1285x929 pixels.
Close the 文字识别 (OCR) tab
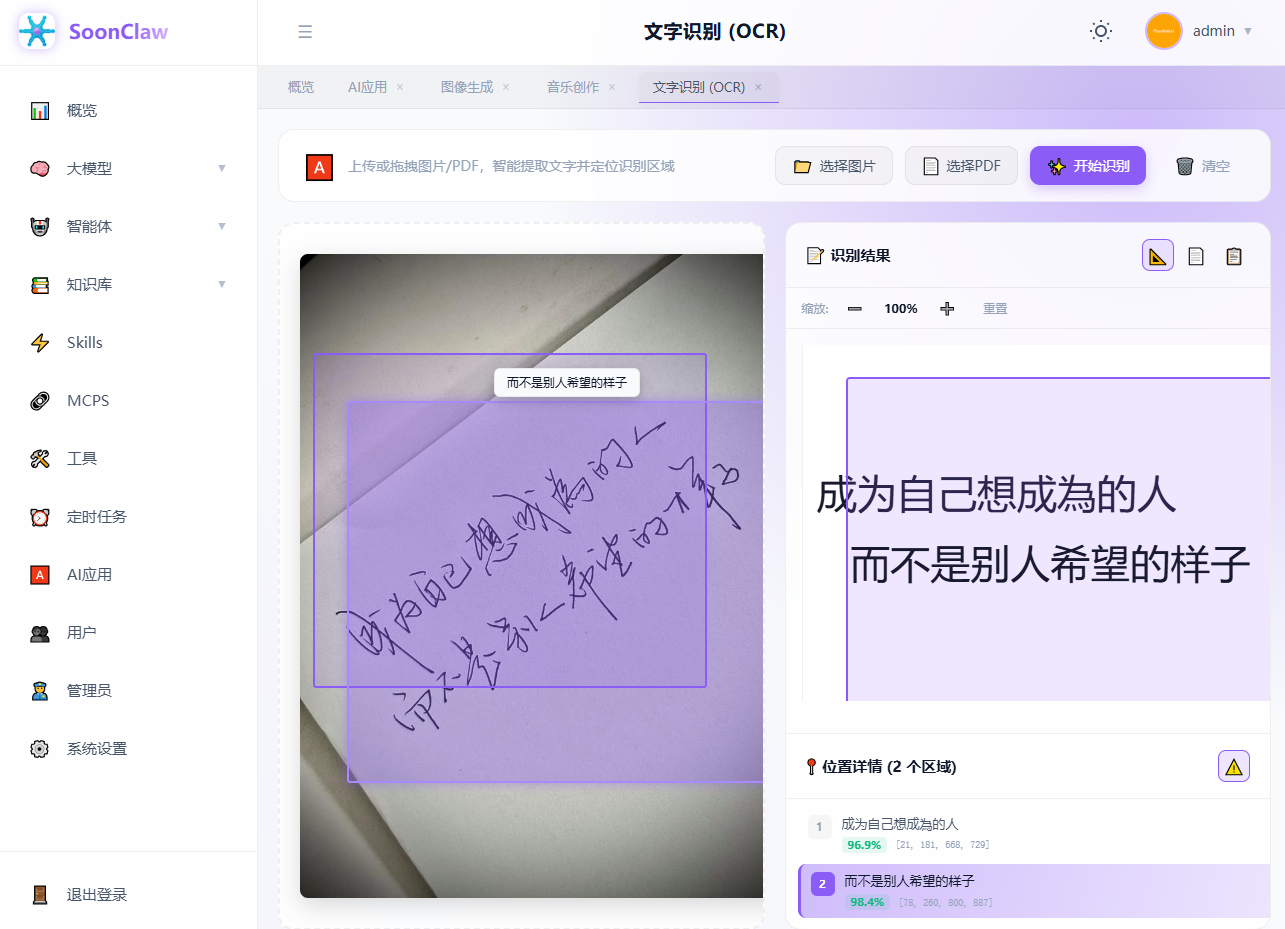758,87
